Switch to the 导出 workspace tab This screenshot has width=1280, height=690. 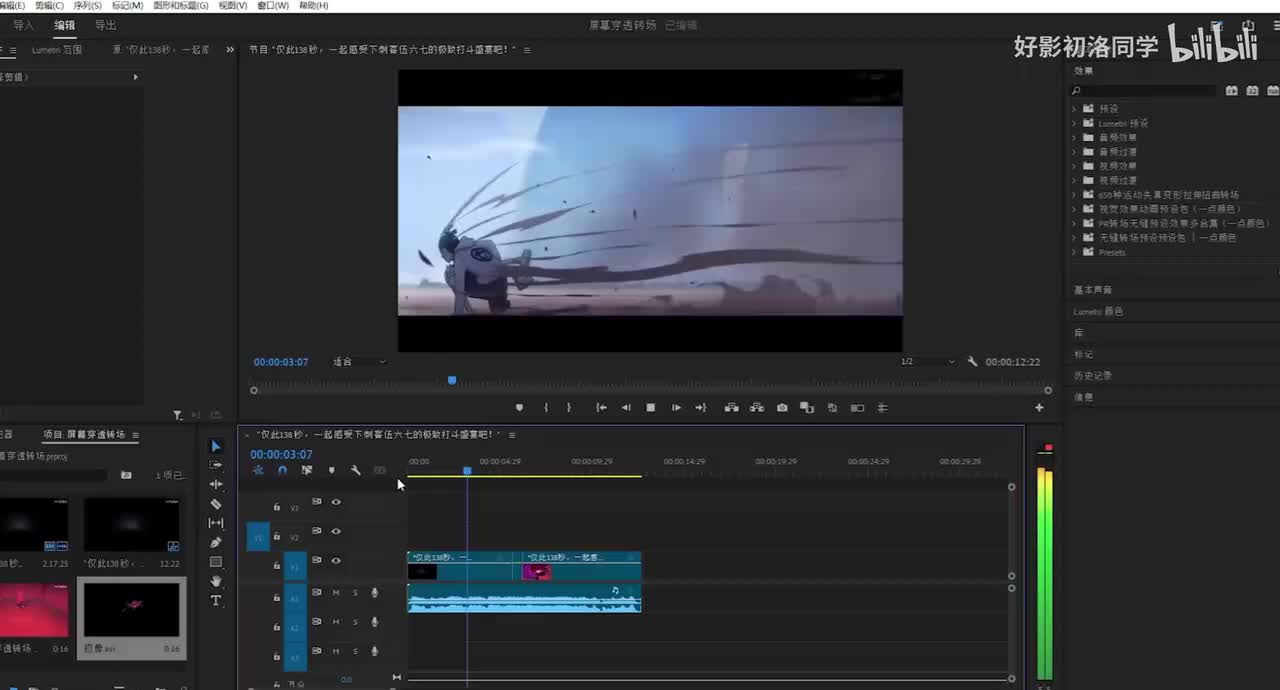coord(105,25)
